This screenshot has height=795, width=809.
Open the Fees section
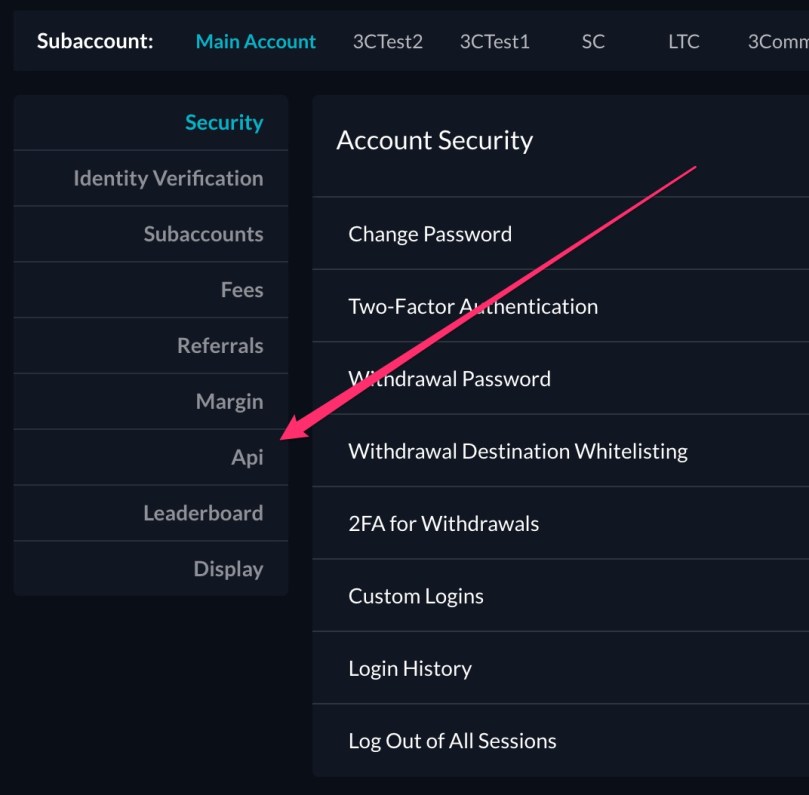[x=241, y=290]
